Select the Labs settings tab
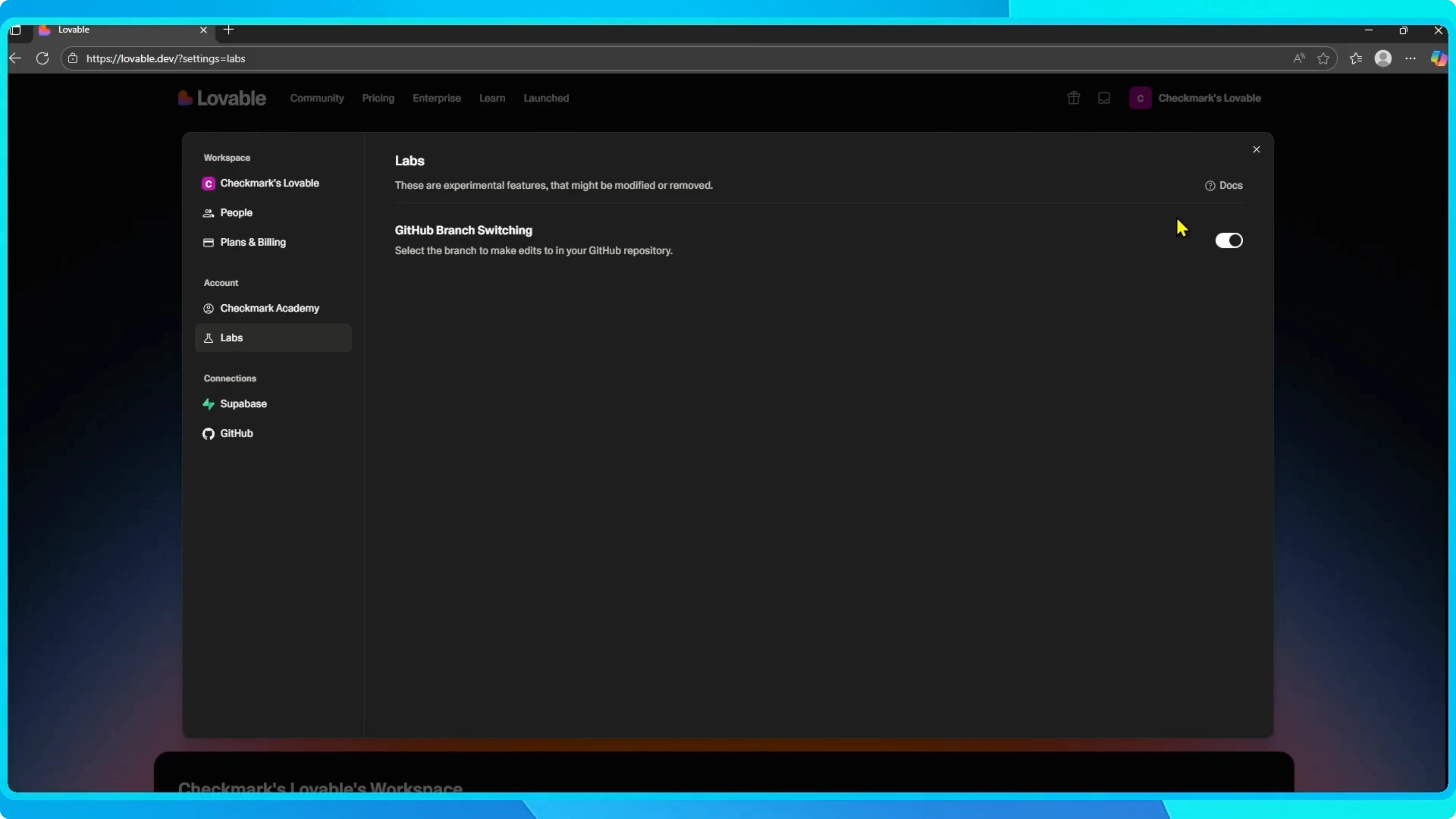1456x819 pixels. point(273,337)
